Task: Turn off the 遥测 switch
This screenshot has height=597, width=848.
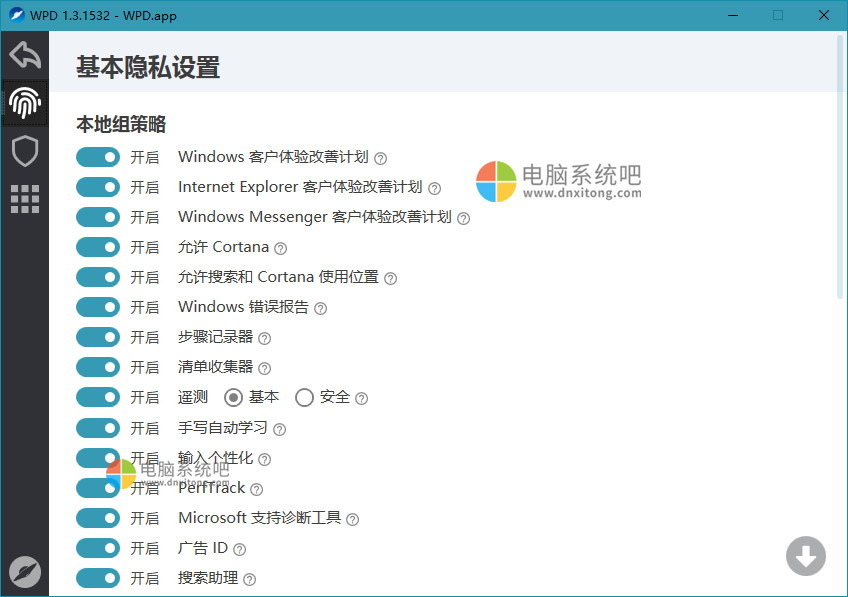Action: pos(98,397)
